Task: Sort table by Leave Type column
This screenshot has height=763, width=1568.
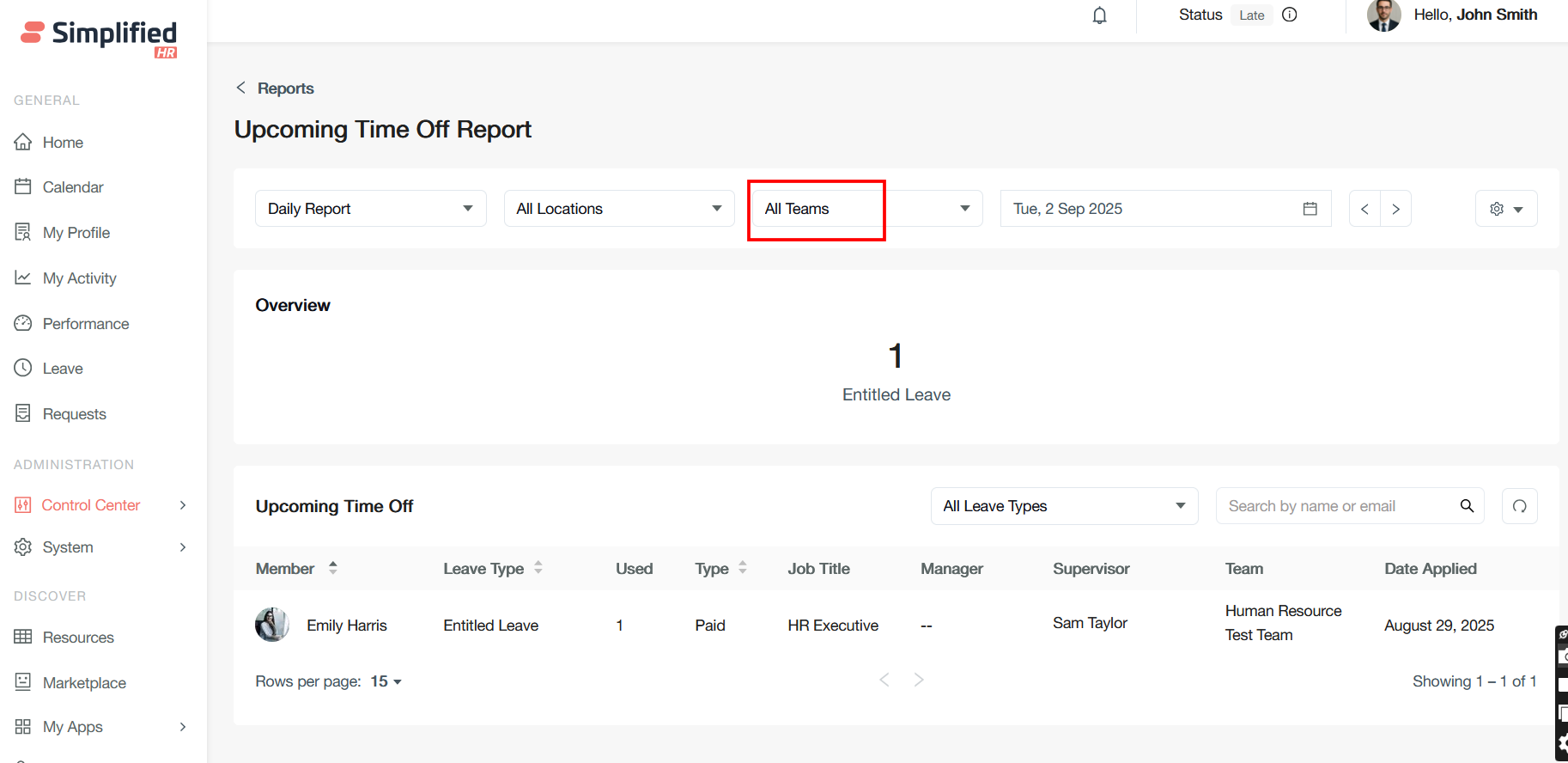Action: (x=538, y=568)
